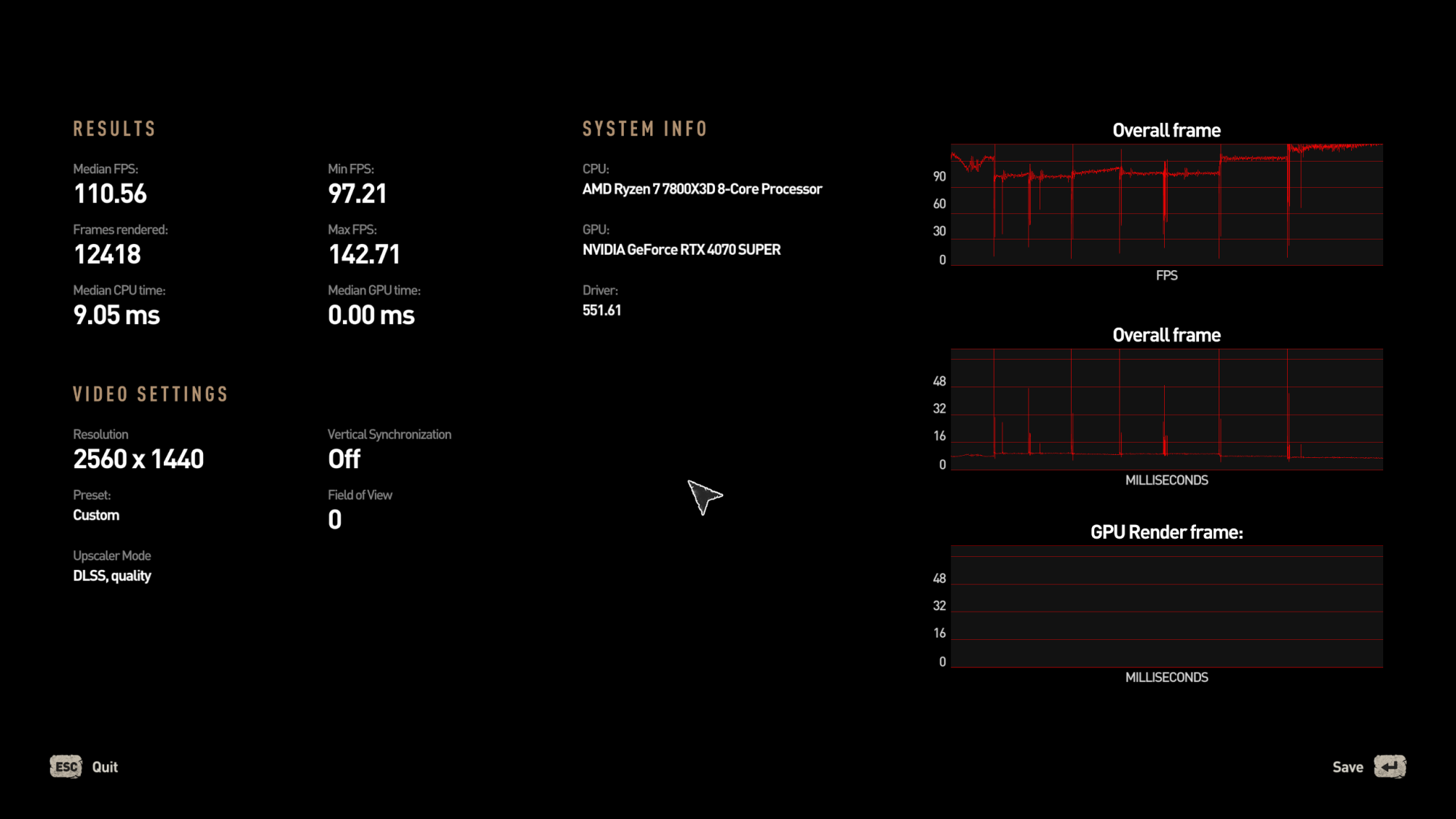This screenshot has width=1456, height=819.
Task: Click the Median CPU time 9.05 ms
Action: point(116,315)
